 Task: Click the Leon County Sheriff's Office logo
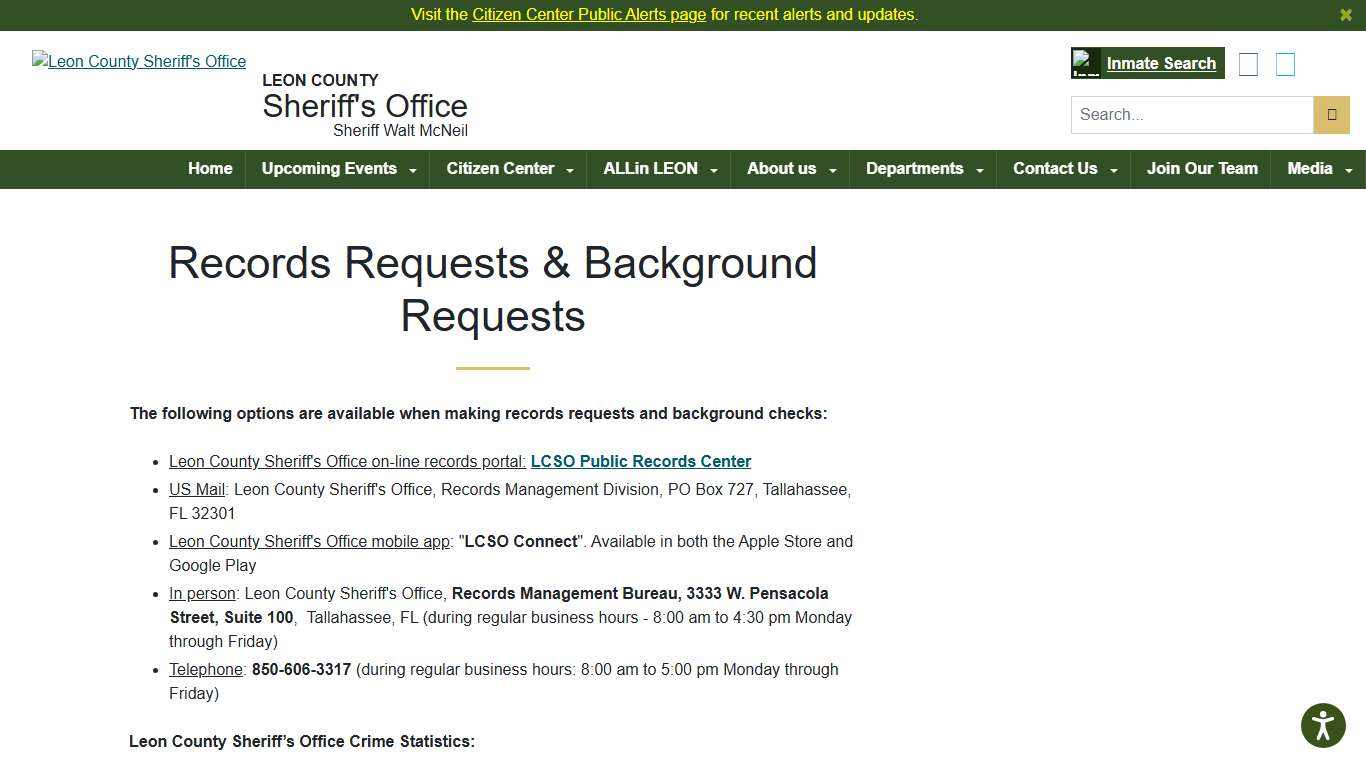pyautogui.click(x=139, y=61)
